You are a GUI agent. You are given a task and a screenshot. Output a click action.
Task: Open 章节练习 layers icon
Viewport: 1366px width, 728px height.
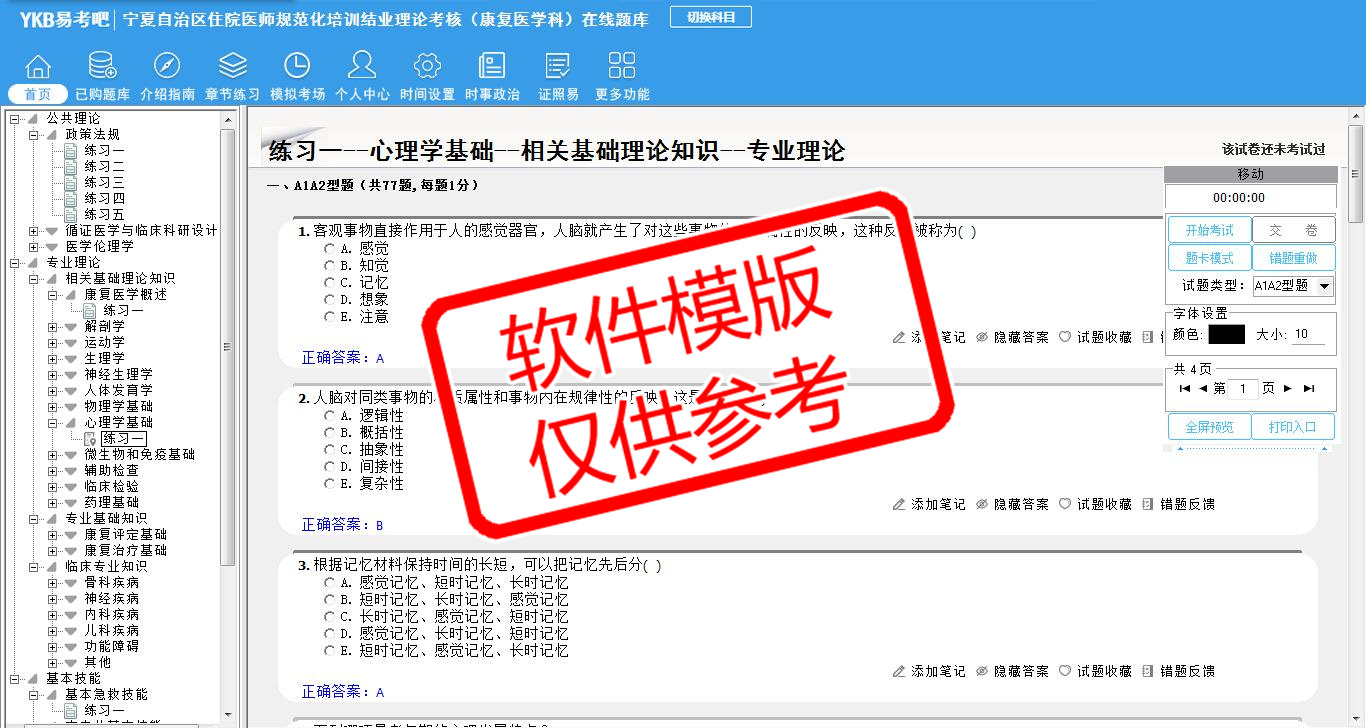tap(232, 67)
